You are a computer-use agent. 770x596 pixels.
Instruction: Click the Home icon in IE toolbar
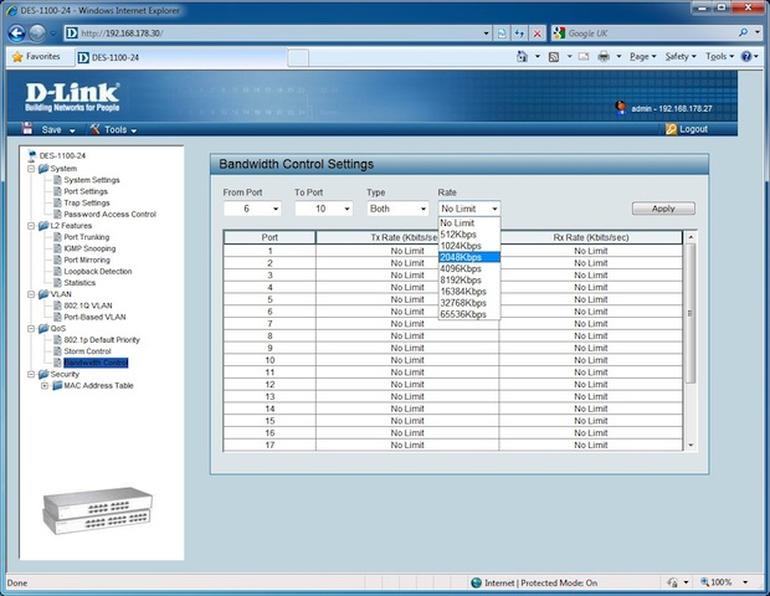point(522,57)
